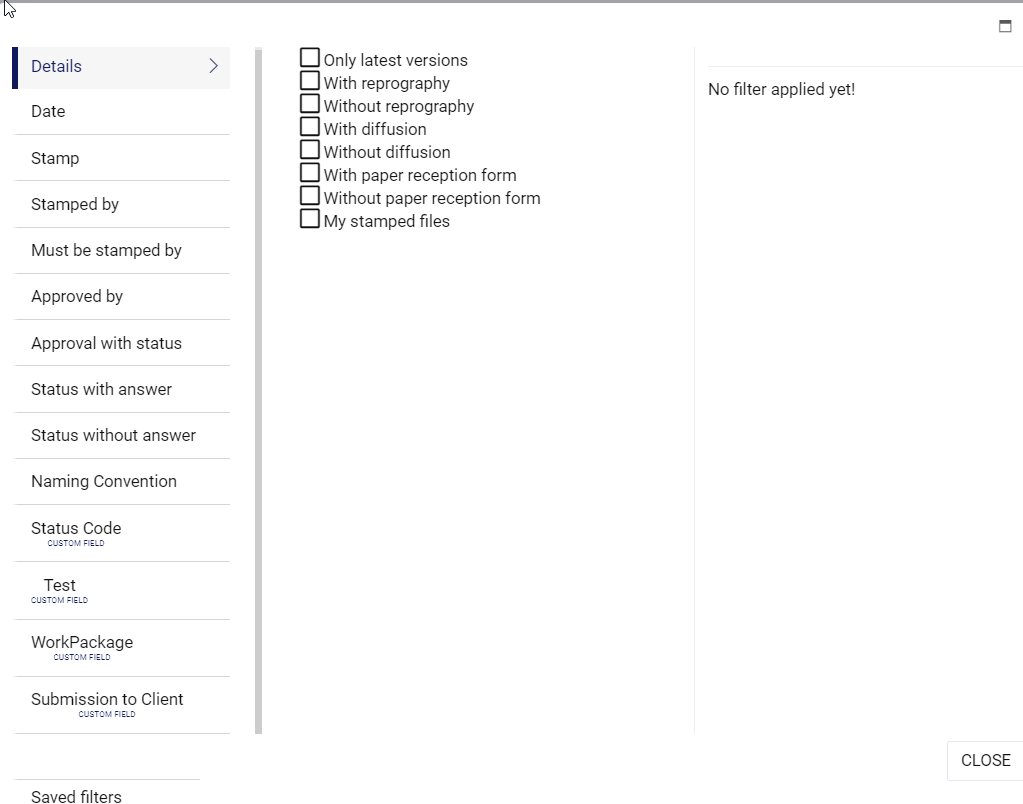
Task: Enable the With reprography checkbox
Action: pos(310,81)
